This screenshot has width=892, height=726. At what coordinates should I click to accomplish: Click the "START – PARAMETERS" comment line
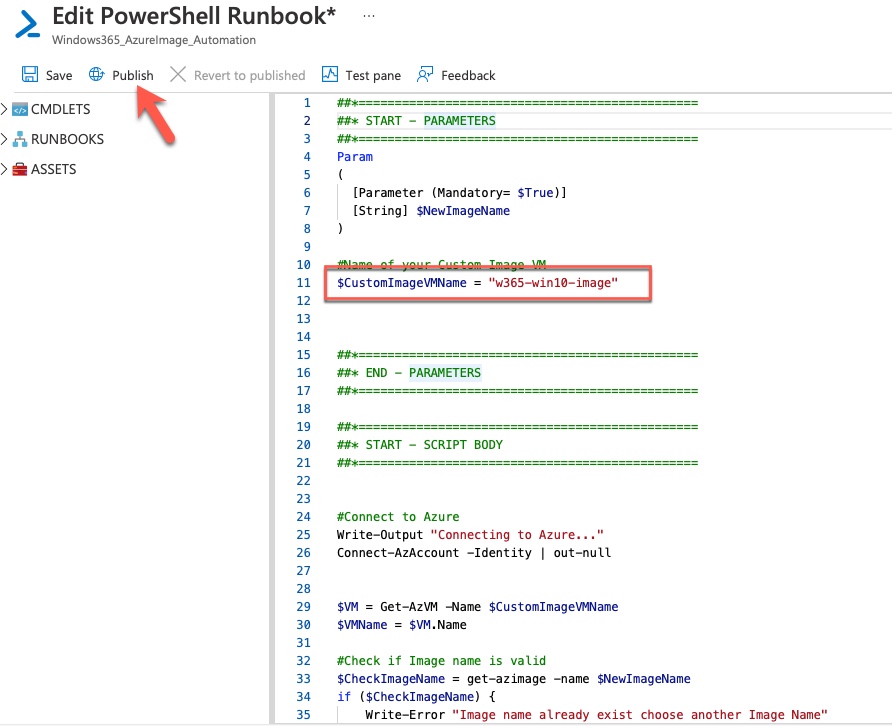click(416, 121)
